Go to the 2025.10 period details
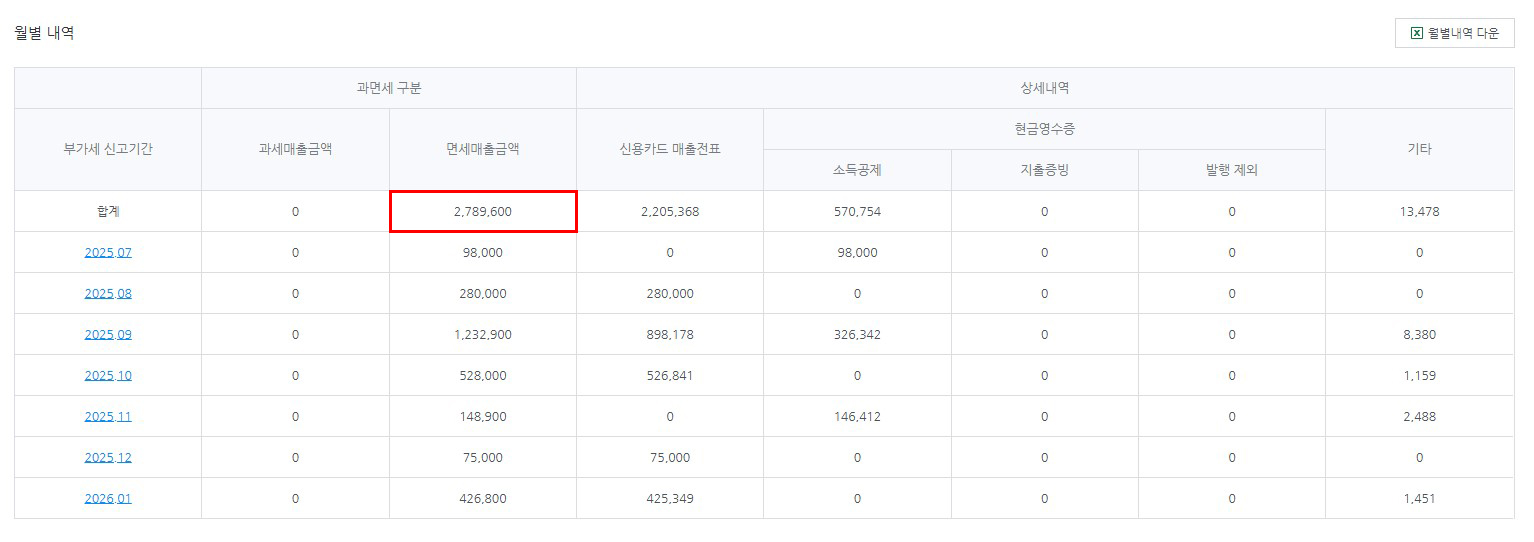 [x=108, y=376]
